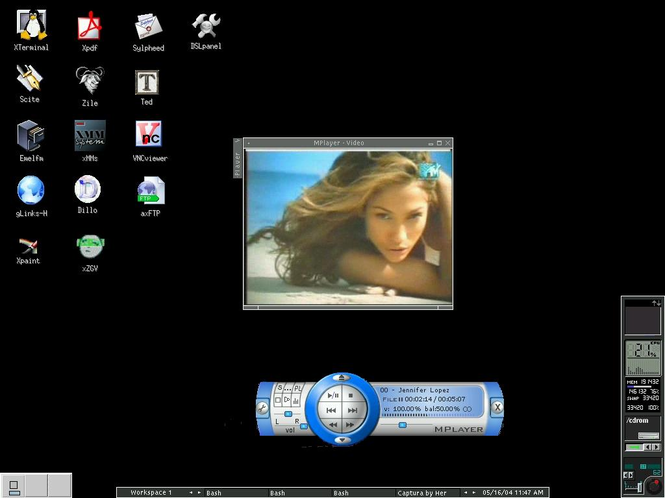Toggle the PL playlist button in MPlayer
Viewport: 665px width, 498px height.
click(295, 388)
